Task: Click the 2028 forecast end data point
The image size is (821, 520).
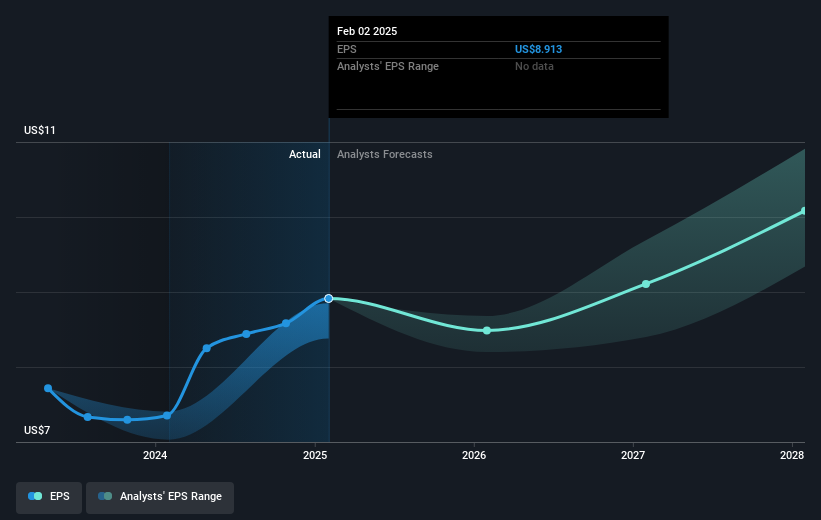Action: pos(804,211)
